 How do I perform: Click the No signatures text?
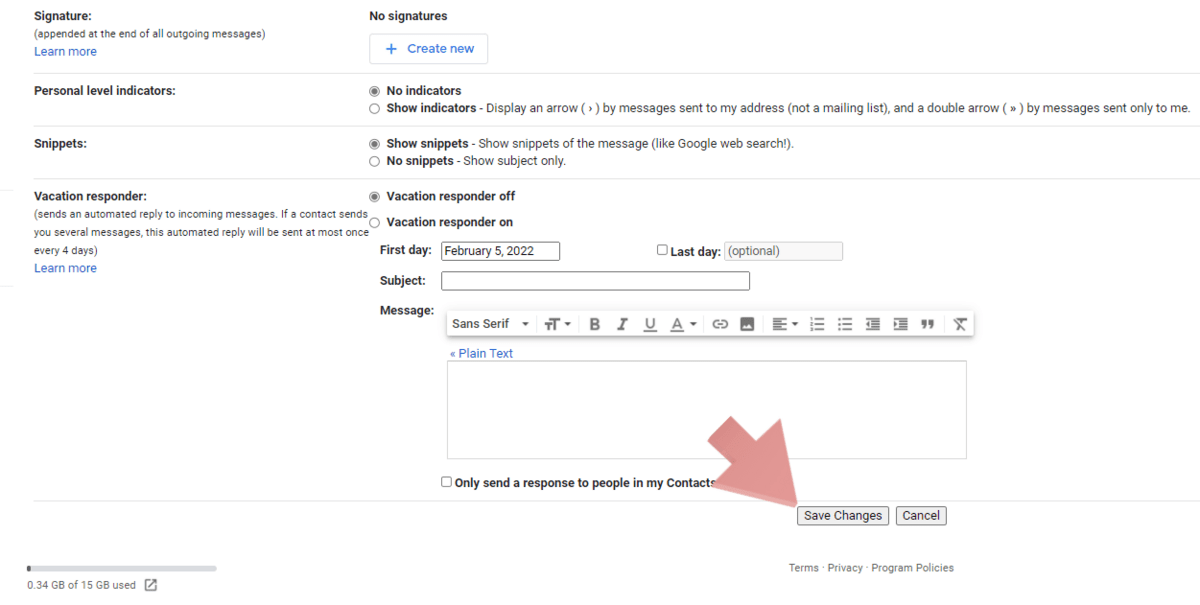408,16
